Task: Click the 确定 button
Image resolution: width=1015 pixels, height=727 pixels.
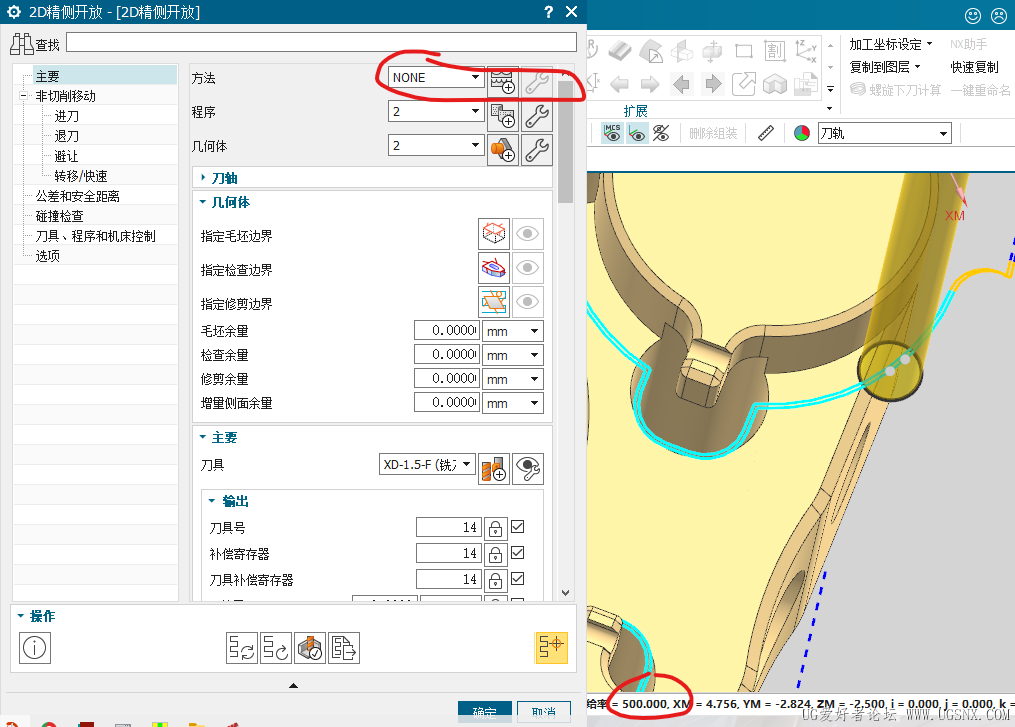Action: (484, 712)
